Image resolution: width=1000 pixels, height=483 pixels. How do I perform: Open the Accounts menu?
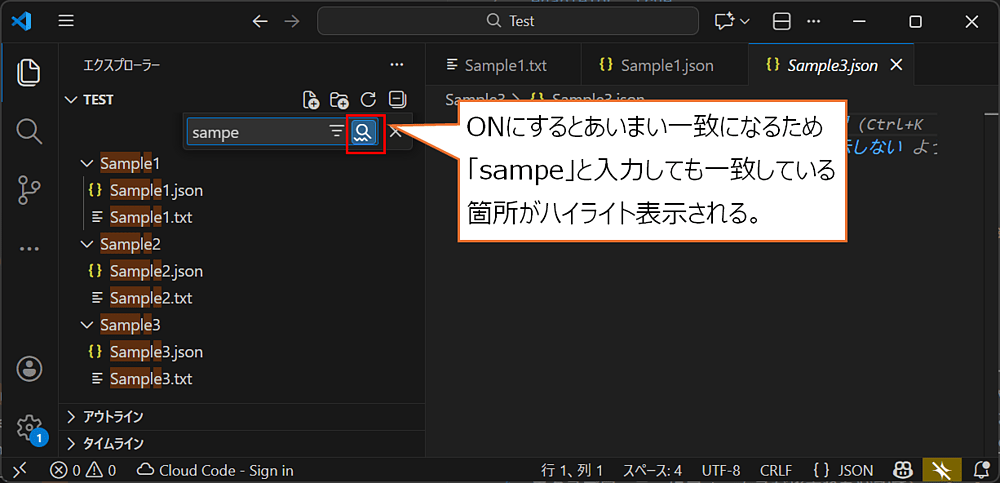tap(29, 369)
